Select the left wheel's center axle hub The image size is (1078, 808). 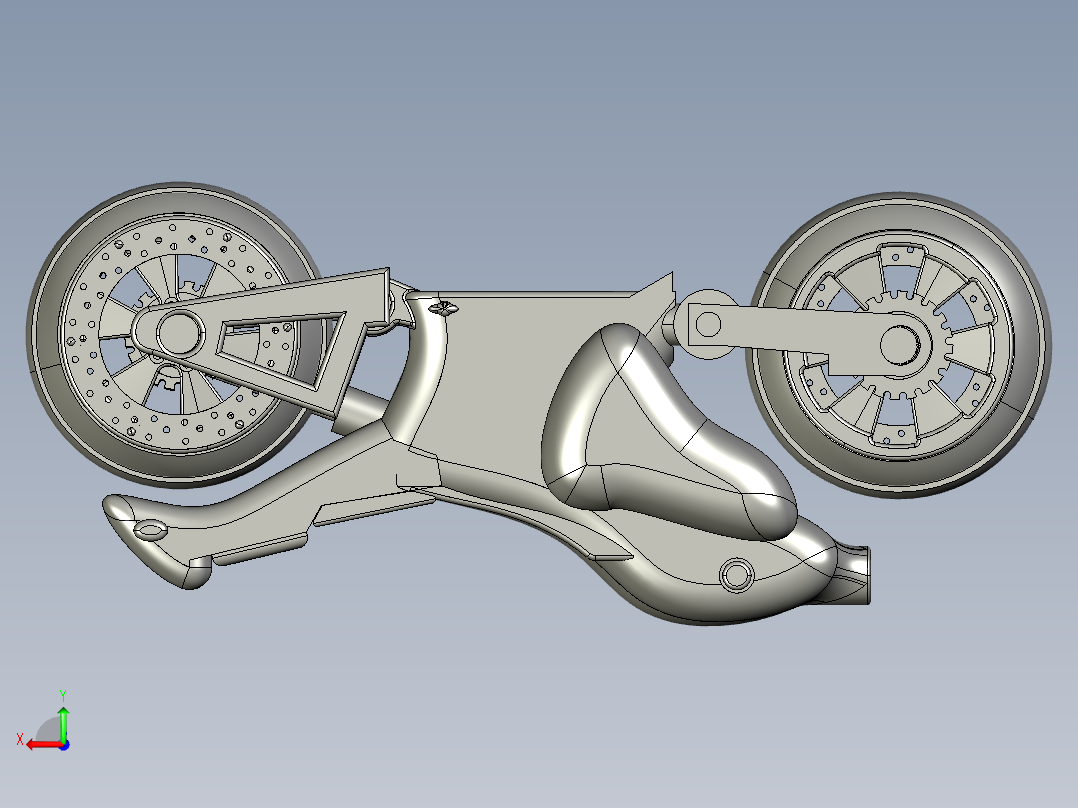tap(180, 333)
